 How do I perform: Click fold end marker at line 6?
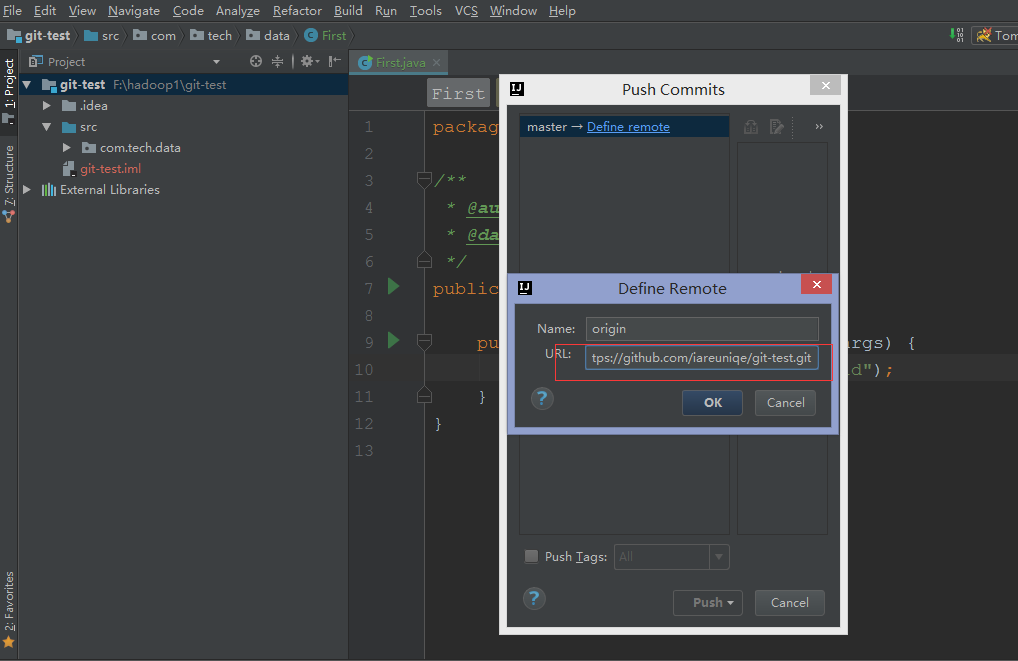click(x=424, y=260)
